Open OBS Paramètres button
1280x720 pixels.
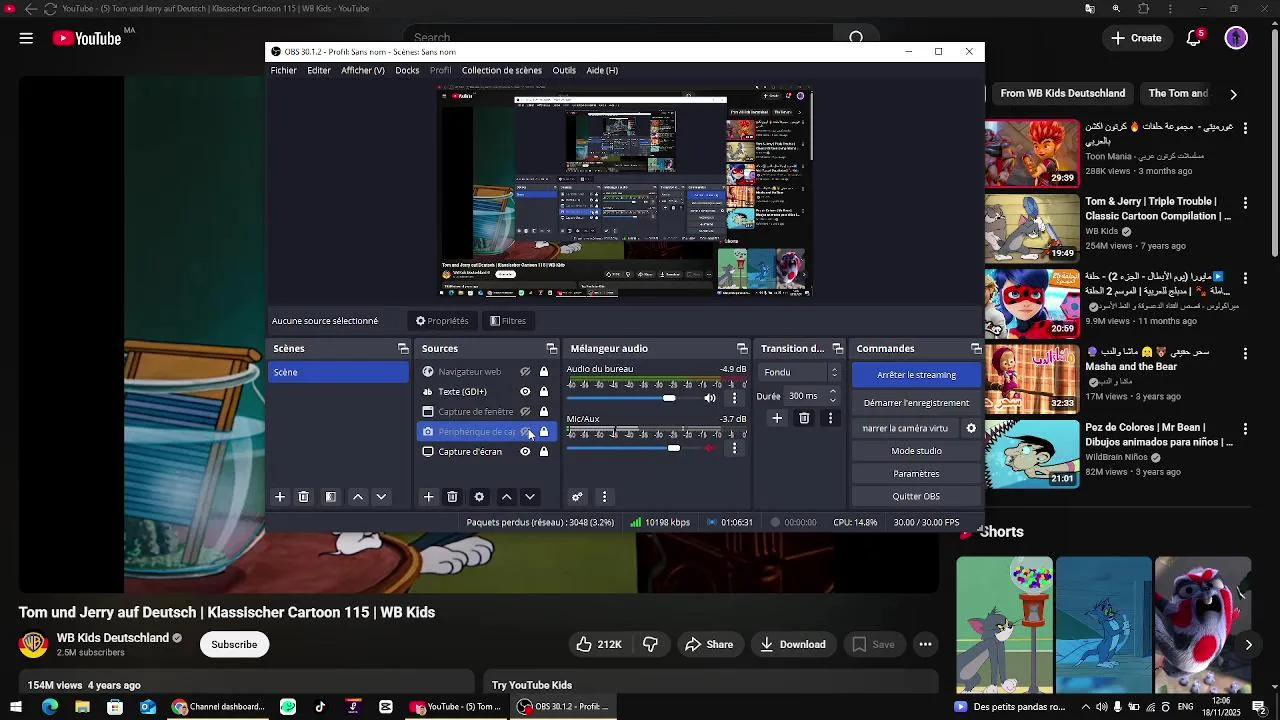(916, 474)
